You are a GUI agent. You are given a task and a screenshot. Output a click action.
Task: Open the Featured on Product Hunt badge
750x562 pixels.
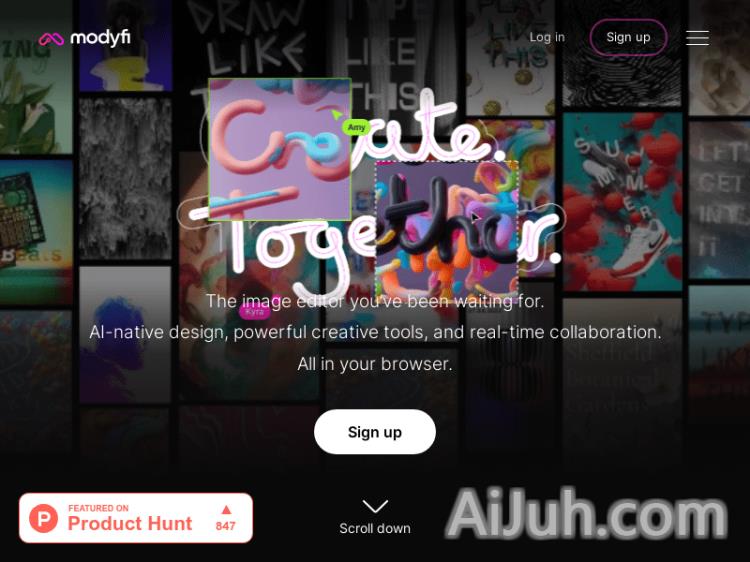(x=136, y=518)
